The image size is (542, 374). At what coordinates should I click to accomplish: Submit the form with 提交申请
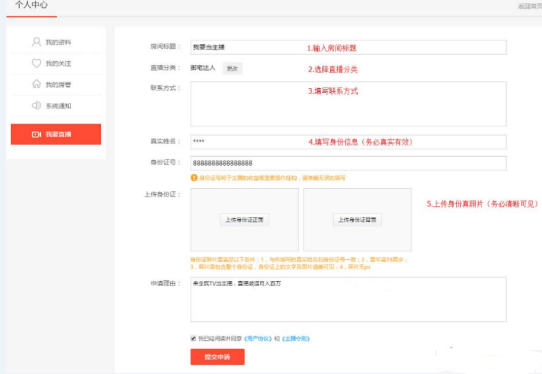pyautogui.click(x=217, y=357)
